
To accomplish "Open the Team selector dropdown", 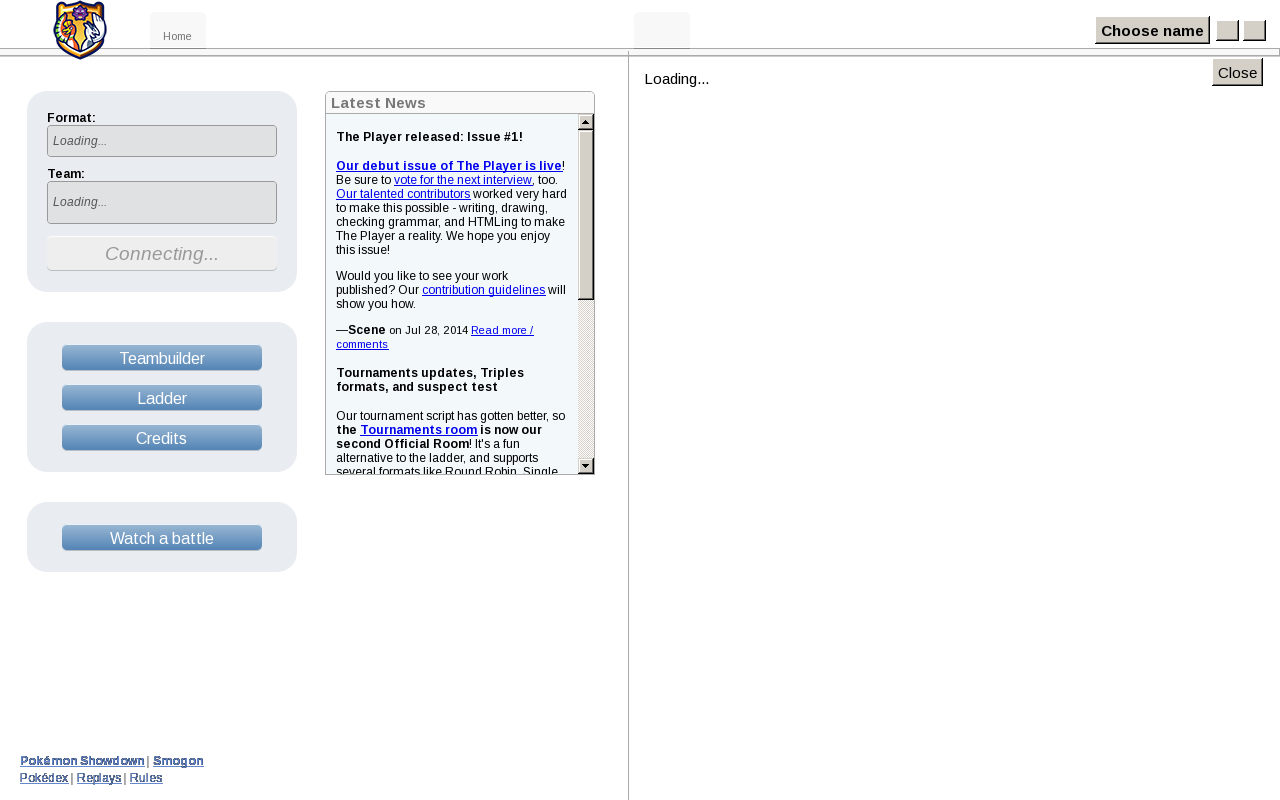I will pyautogui.click(x=162, y=202).
